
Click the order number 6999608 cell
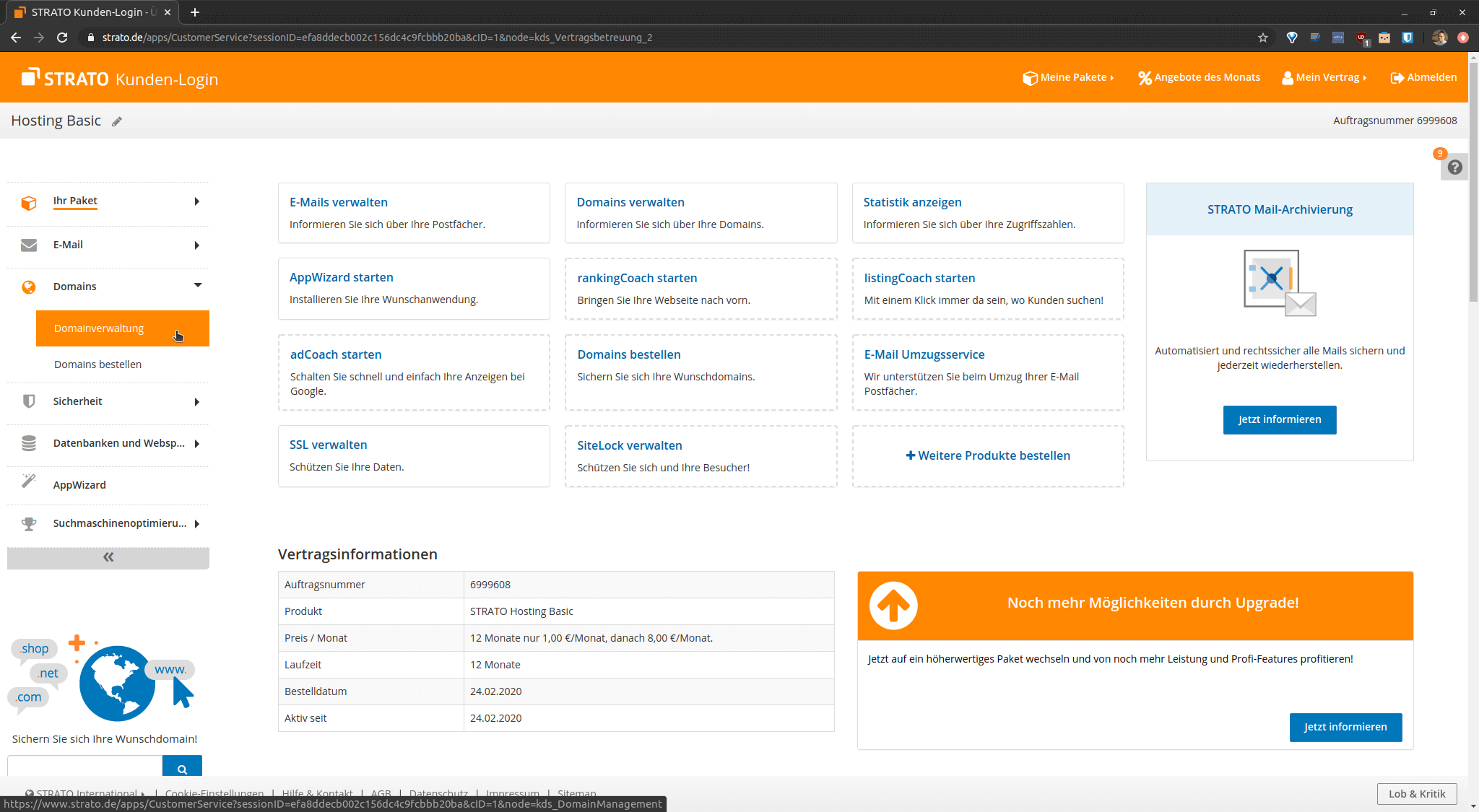[x=649, y=585]
